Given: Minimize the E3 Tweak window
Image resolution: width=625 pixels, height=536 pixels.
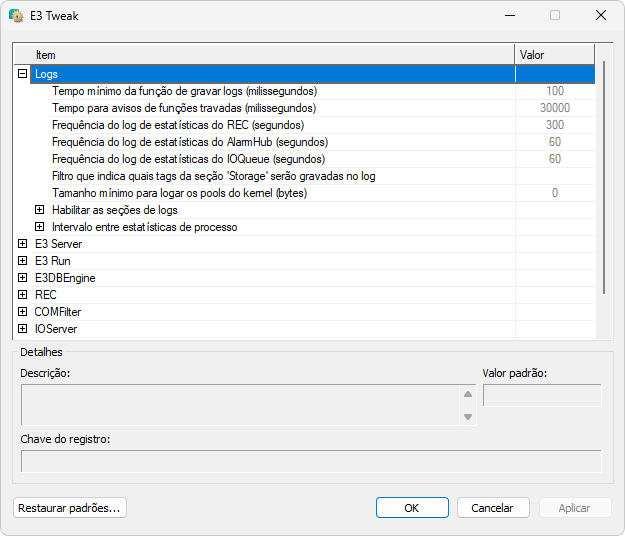Looking at the screenshot, I should click(510, 16).
